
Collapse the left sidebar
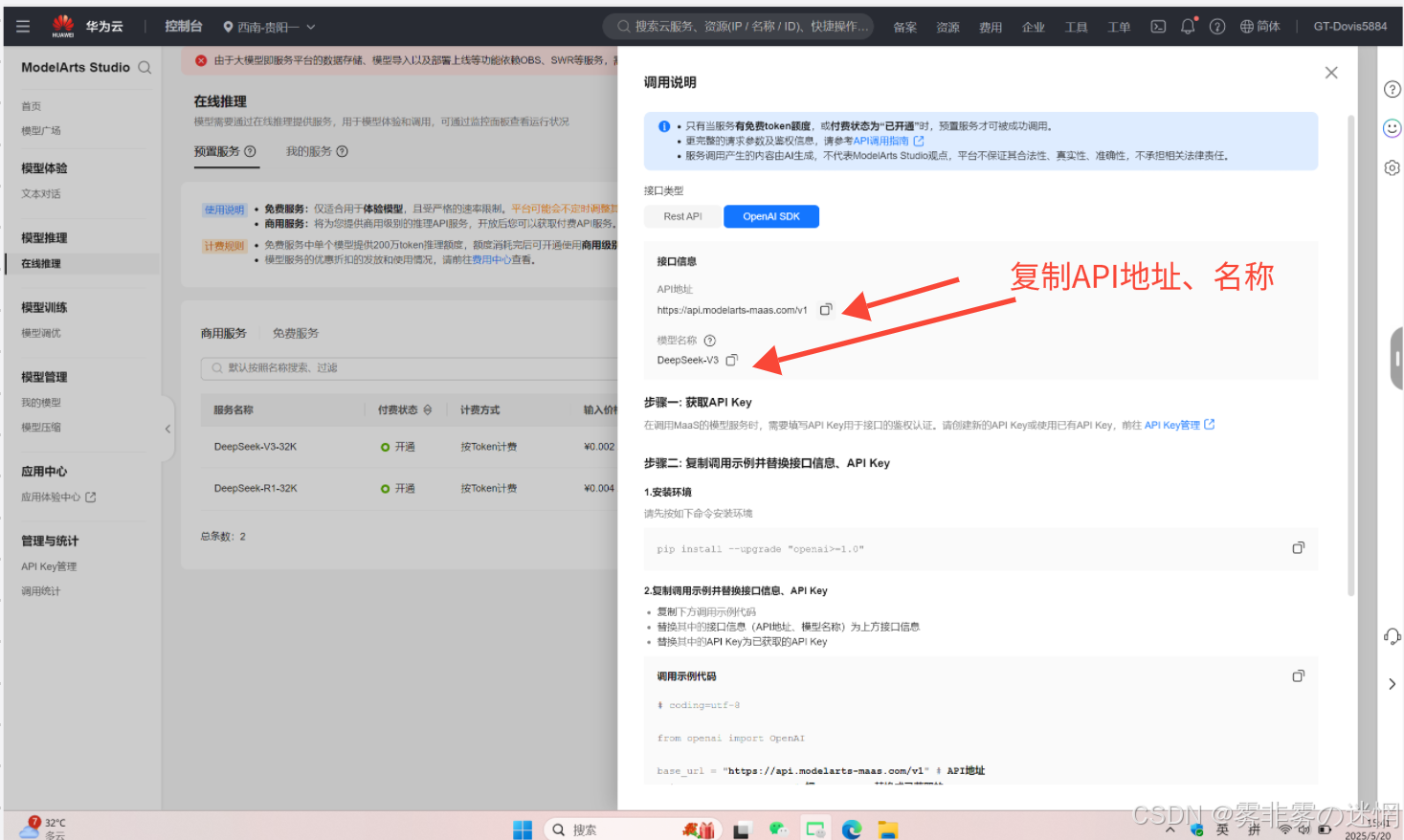coord(167,429)
